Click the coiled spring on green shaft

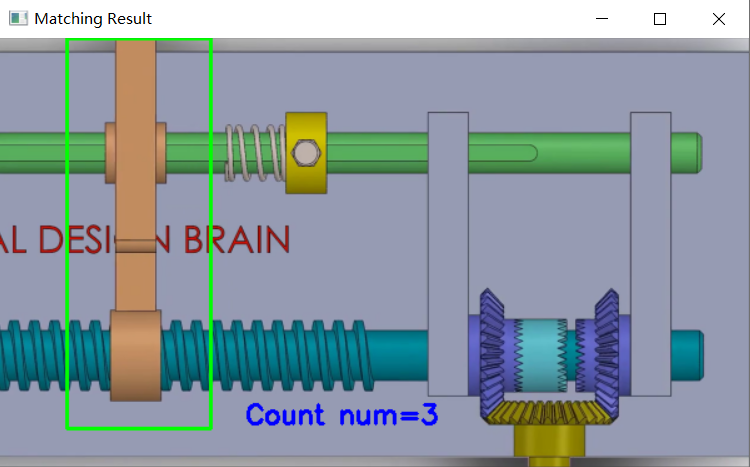pos(255,153)
